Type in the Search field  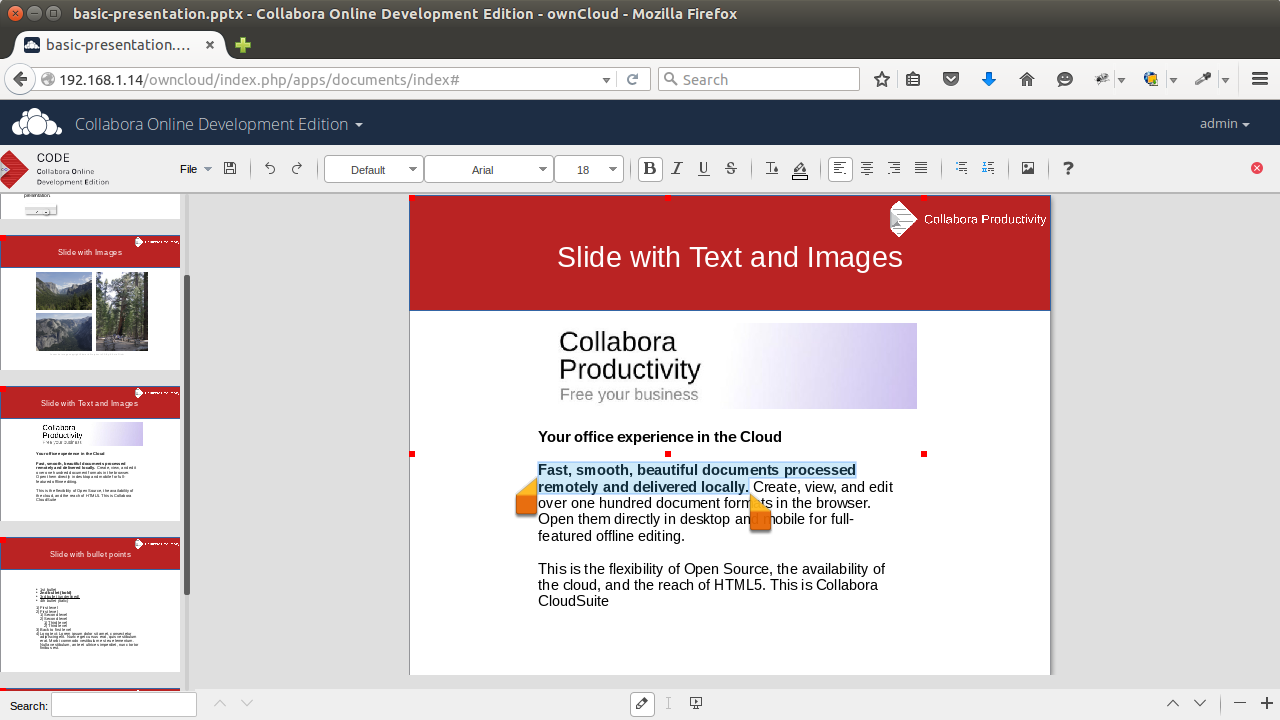(x=124, y=704)
